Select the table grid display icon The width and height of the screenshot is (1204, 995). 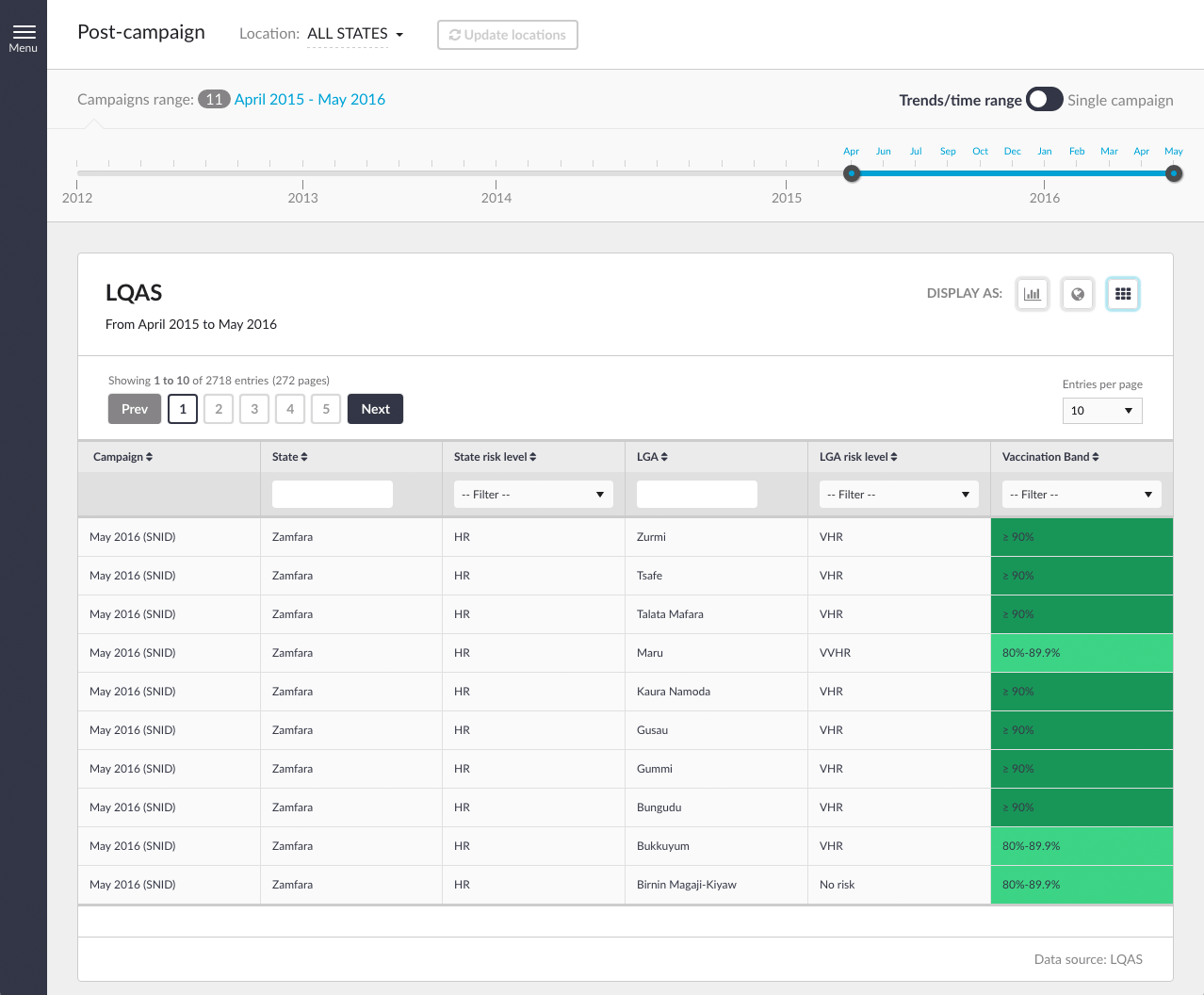coord(1123,294)
